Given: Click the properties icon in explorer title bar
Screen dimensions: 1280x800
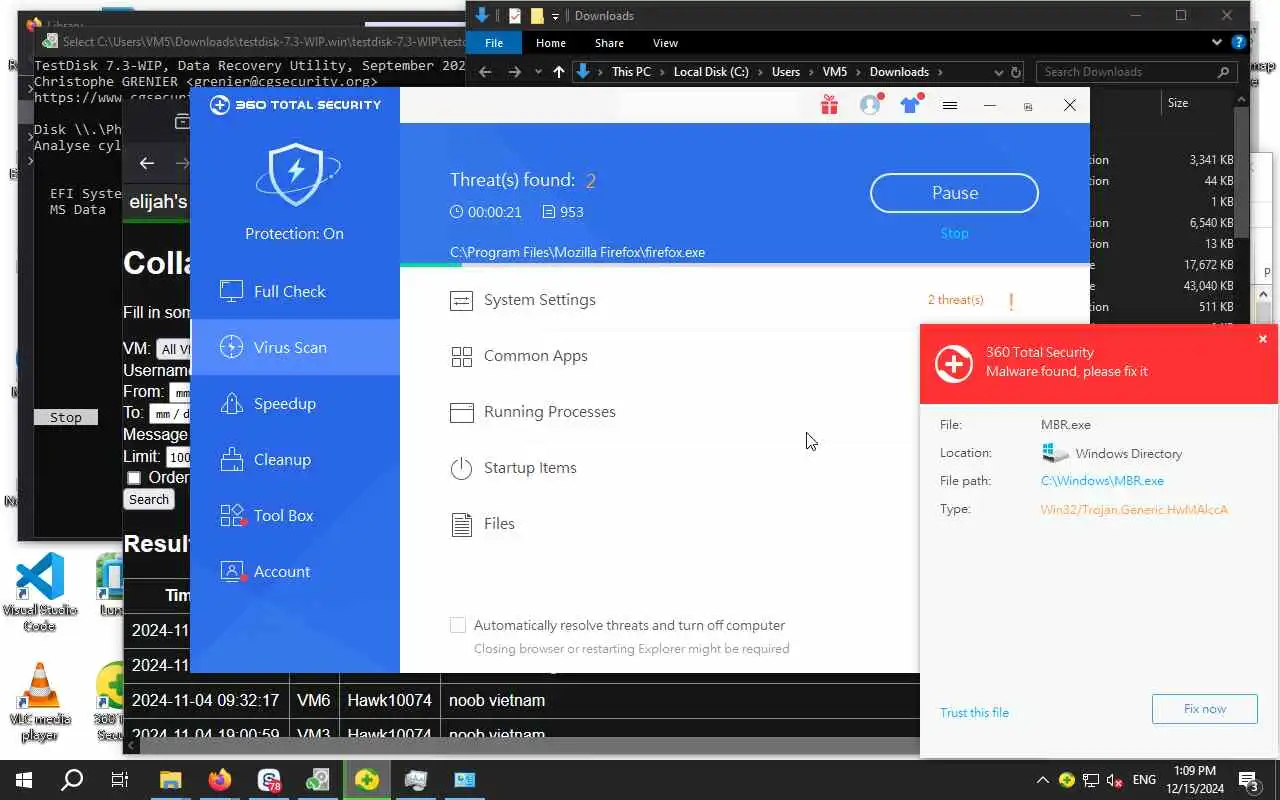Looking at the screenshot, I should pos(515,16).
